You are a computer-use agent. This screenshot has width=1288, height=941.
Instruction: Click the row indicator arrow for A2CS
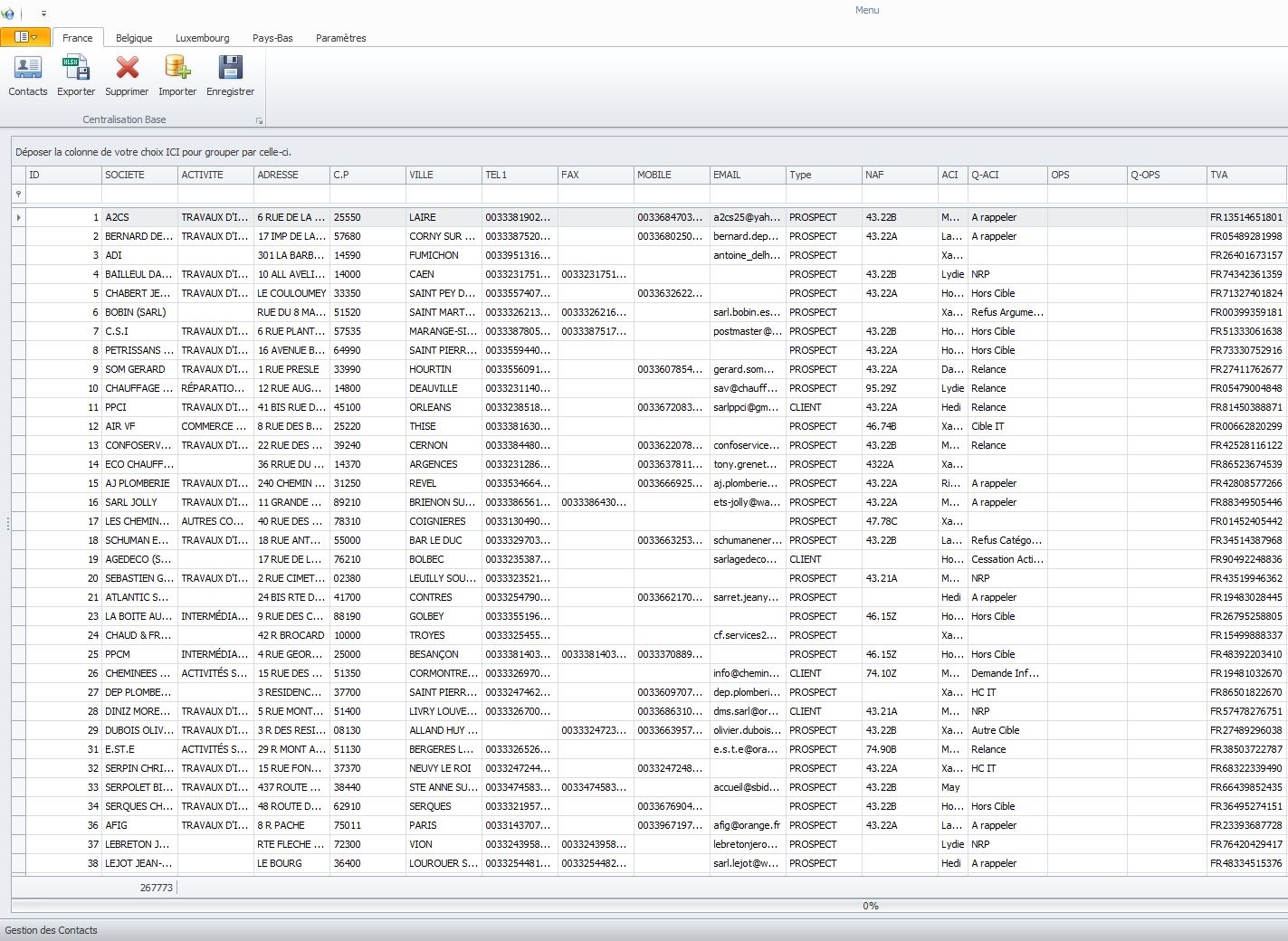(x=18, y=217)
